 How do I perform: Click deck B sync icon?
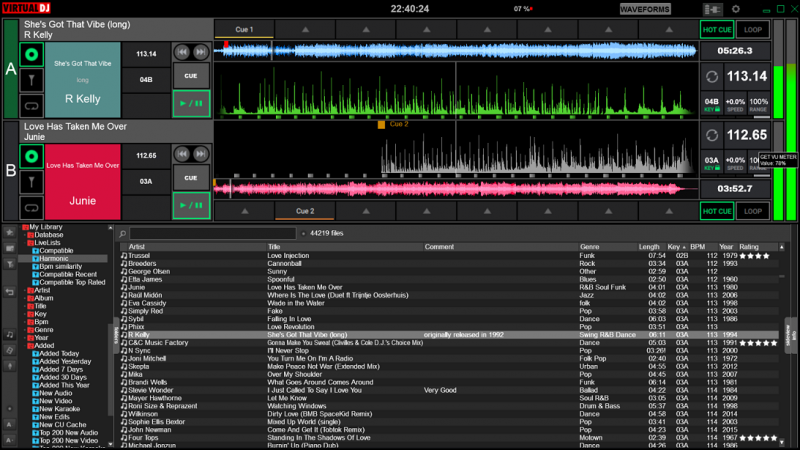pos(712,135)
